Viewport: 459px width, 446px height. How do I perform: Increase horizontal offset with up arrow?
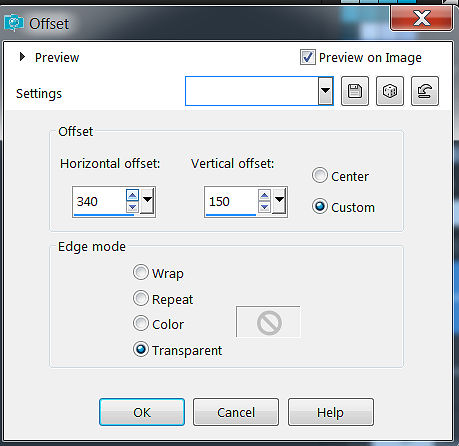(x=132, y=195)
